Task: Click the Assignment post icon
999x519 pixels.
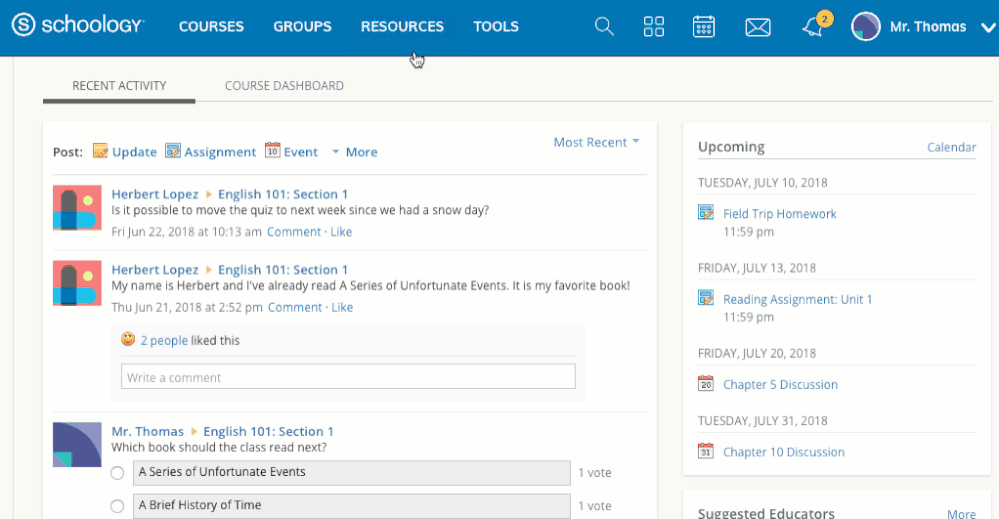Action: pos(173,151)
